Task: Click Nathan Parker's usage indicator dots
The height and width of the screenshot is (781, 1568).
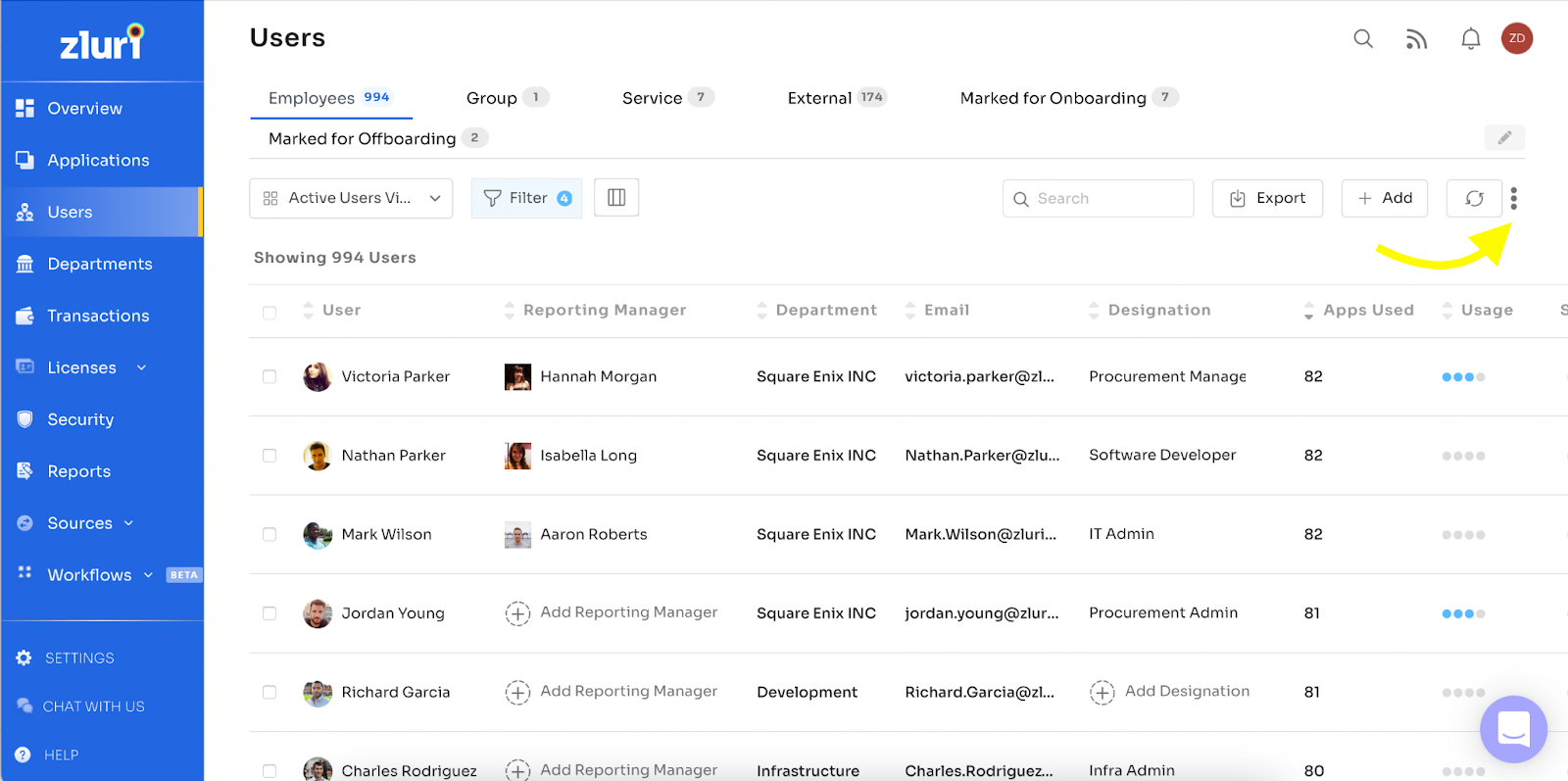Action: coord(1463,457)
